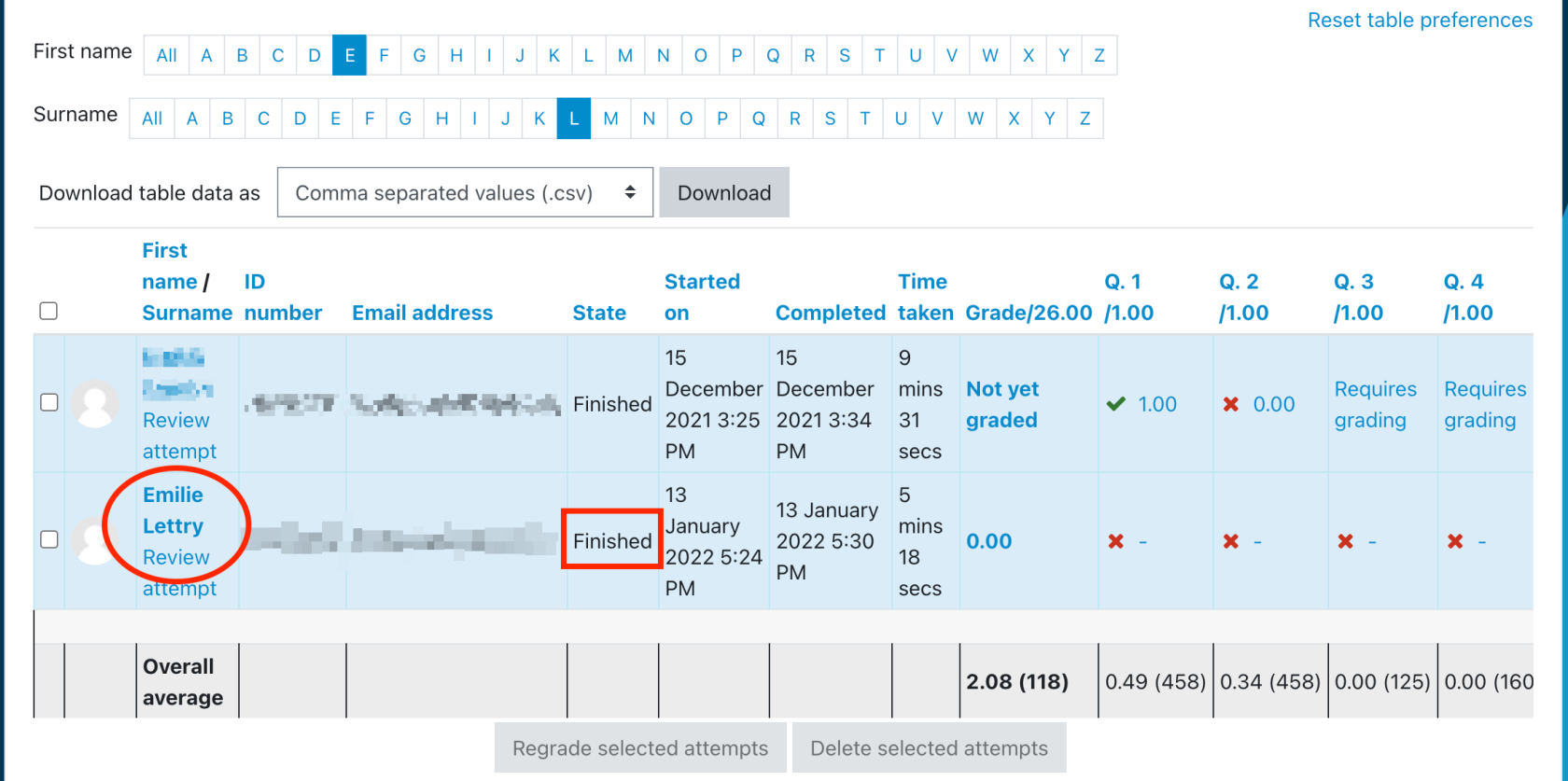
Task: Click the first student's profile avatar
Action: [94, 404]
